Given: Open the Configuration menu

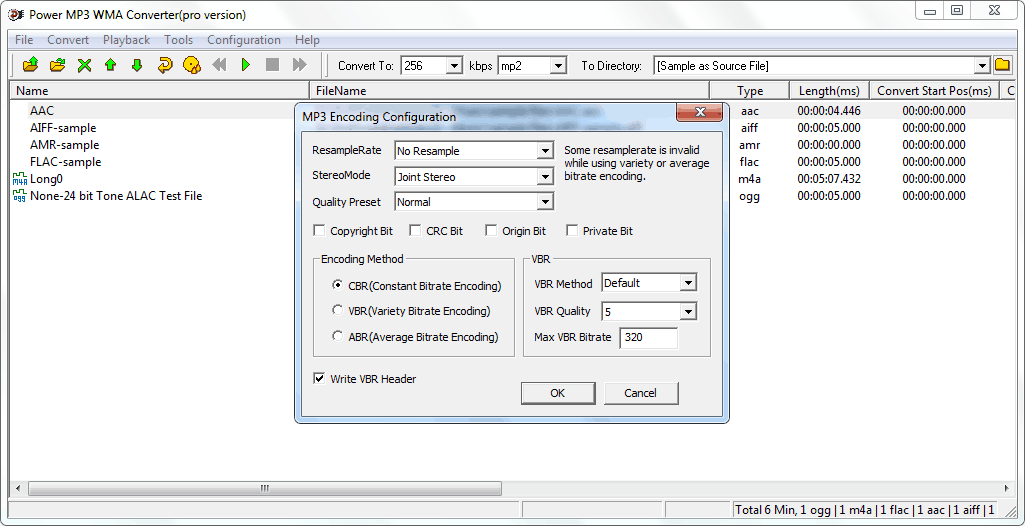Looking at the screenshot, I should [x=244, y=40].
